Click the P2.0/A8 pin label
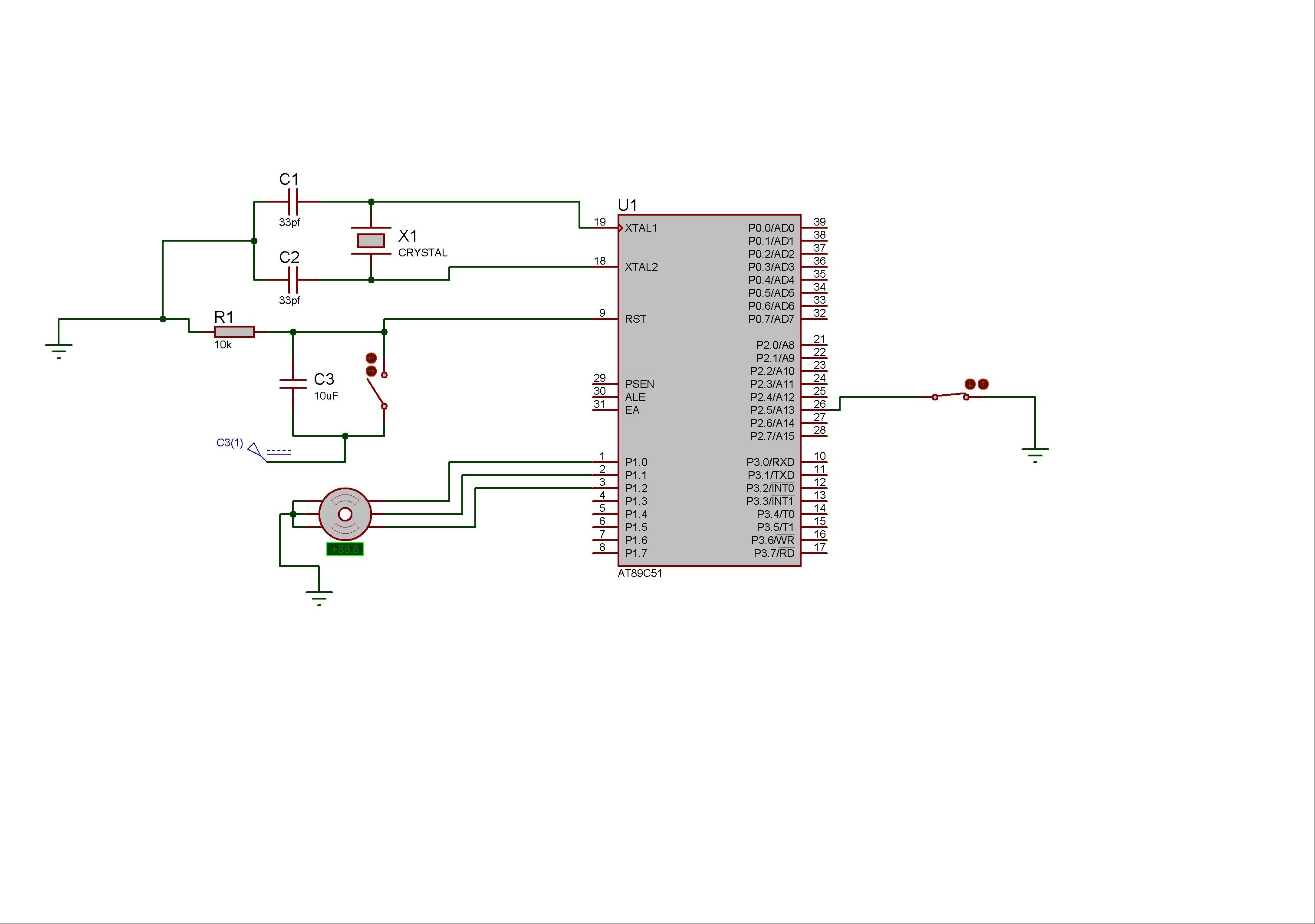Screen dimensions: 1315x924 (775, 344)
